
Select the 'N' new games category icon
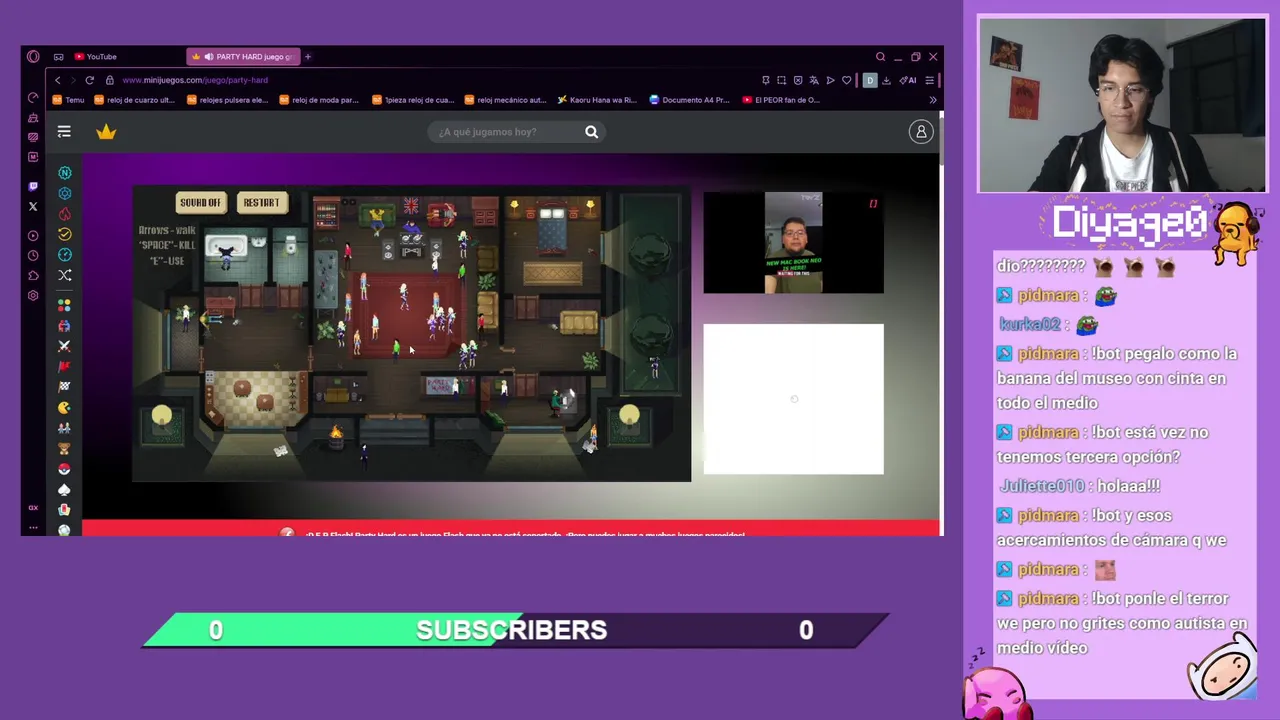tap(64, 173)
